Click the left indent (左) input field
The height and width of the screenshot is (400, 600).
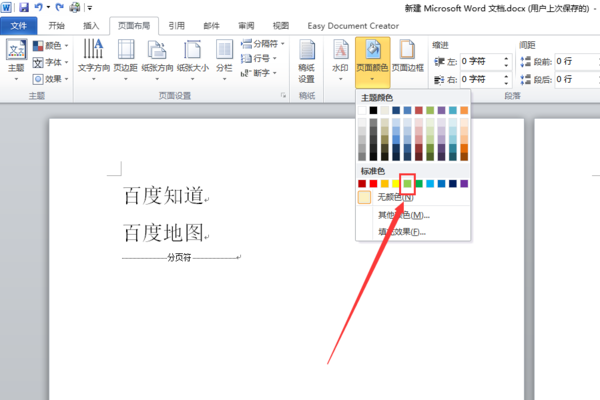tap(485, 62)
